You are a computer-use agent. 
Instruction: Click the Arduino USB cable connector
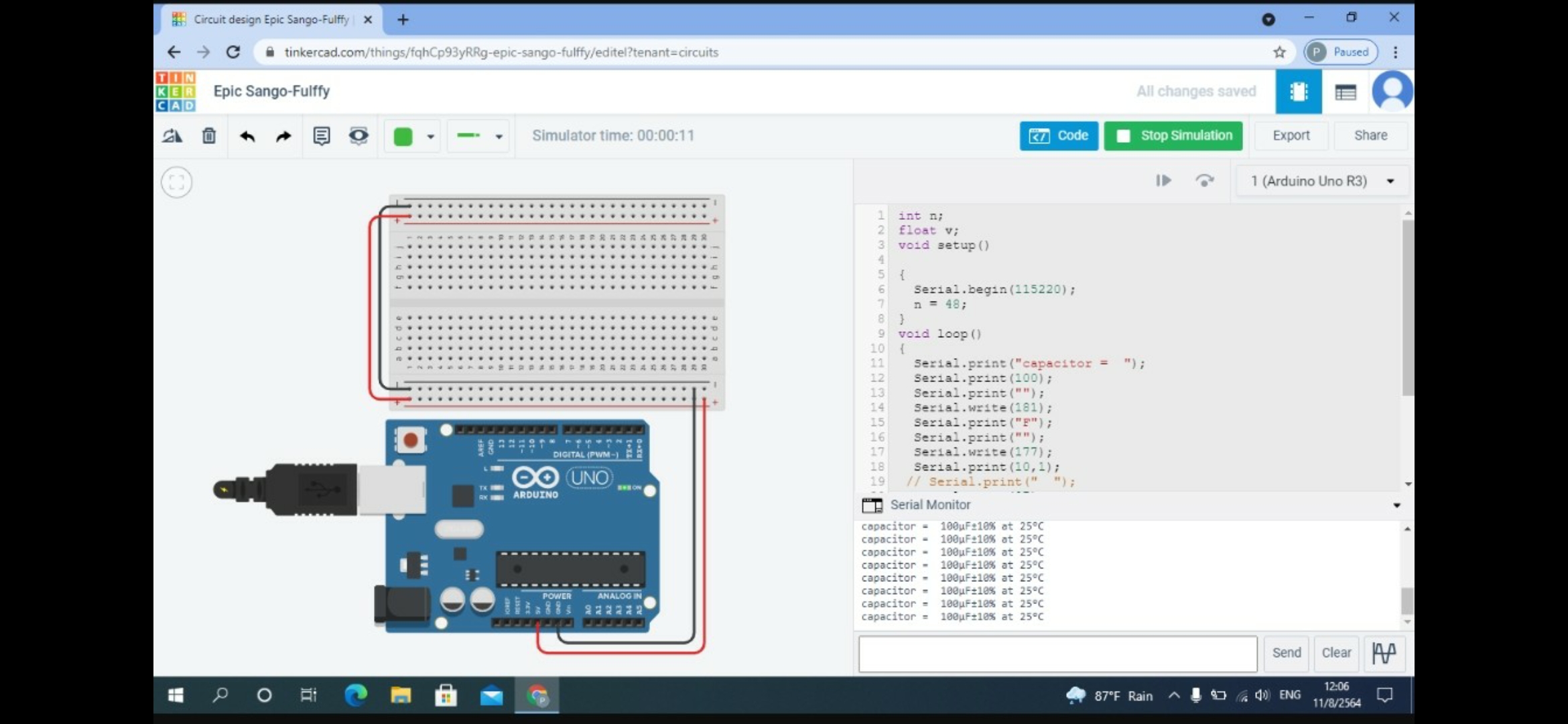tap(318, 490)
